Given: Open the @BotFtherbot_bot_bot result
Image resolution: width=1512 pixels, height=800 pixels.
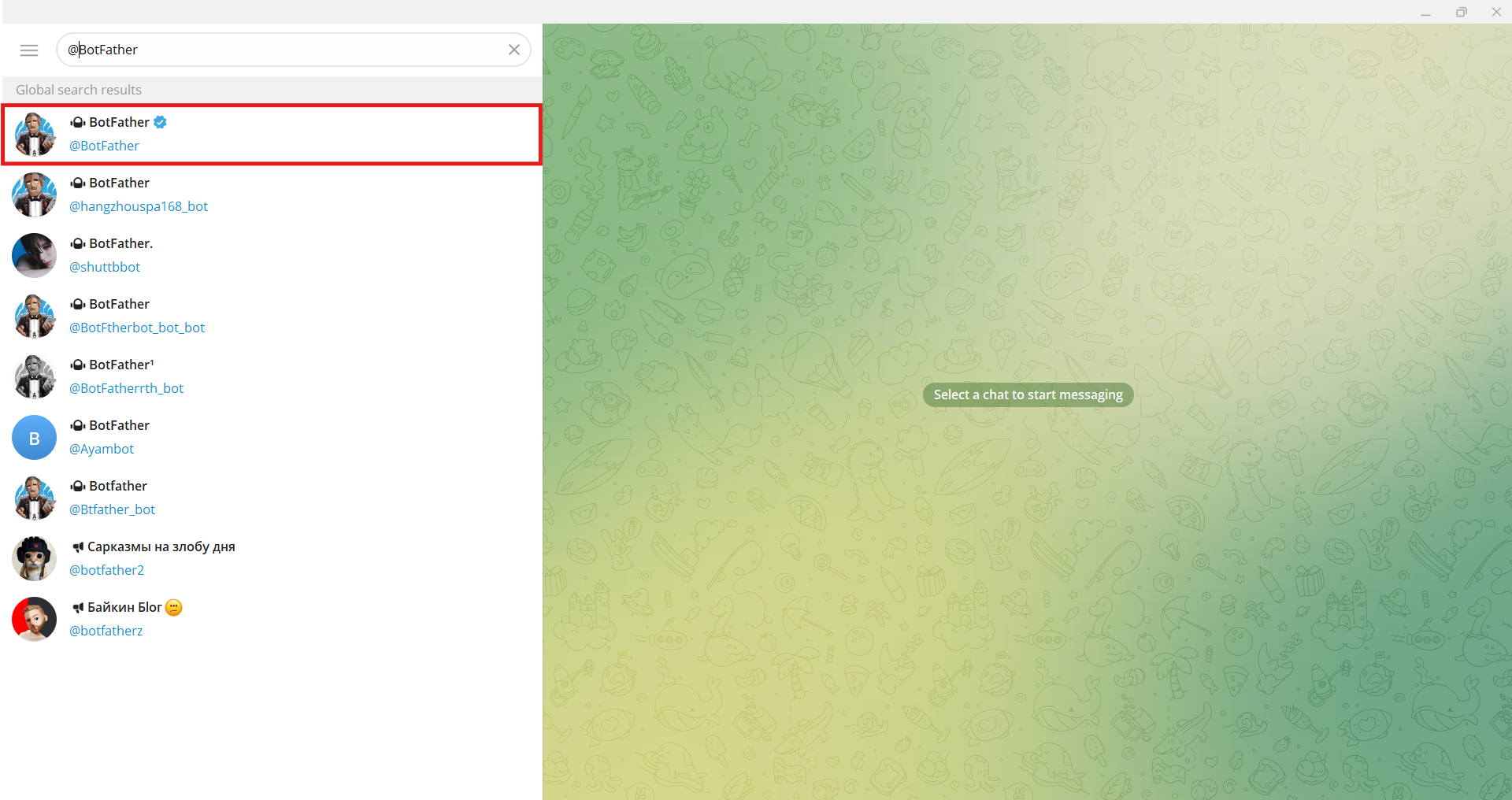Looking at the screenshot, I should [272, 316].
